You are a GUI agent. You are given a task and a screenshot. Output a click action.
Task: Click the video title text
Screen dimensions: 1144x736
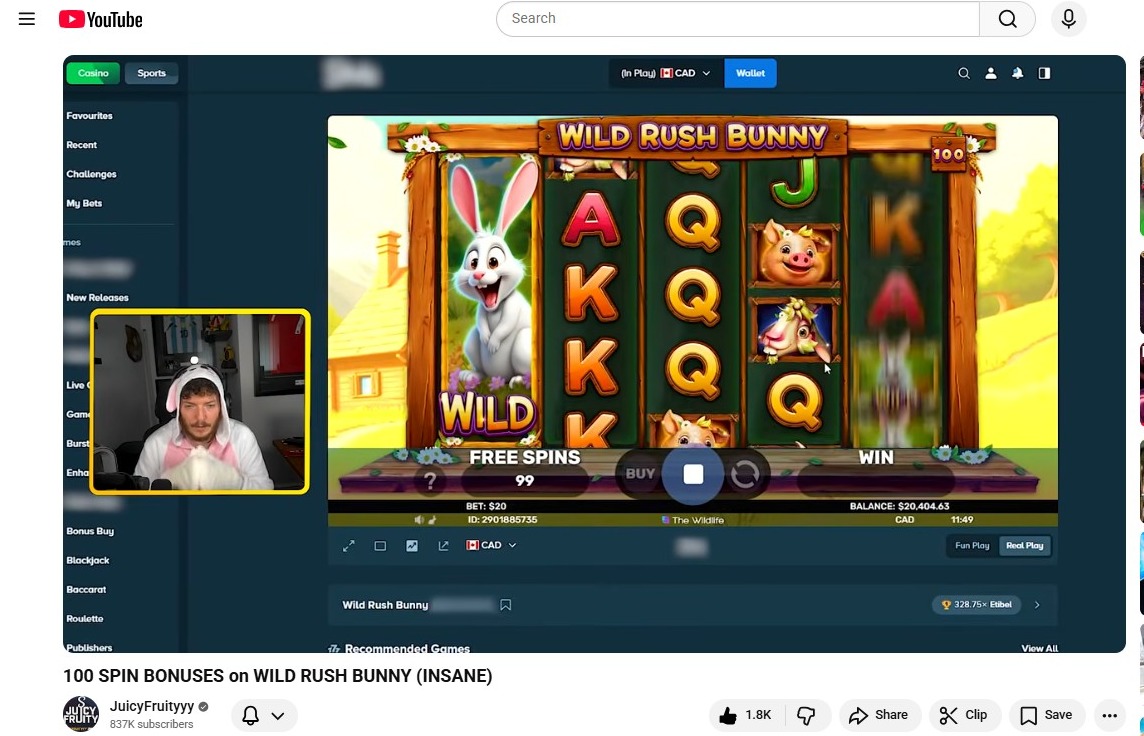pyautogui.click(x=278, y=676)
